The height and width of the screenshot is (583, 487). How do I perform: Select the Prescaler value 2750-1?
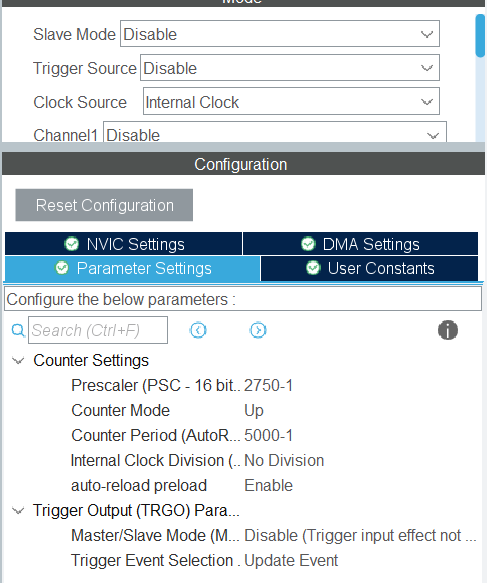pyautogui.click(x=268, y=386)
